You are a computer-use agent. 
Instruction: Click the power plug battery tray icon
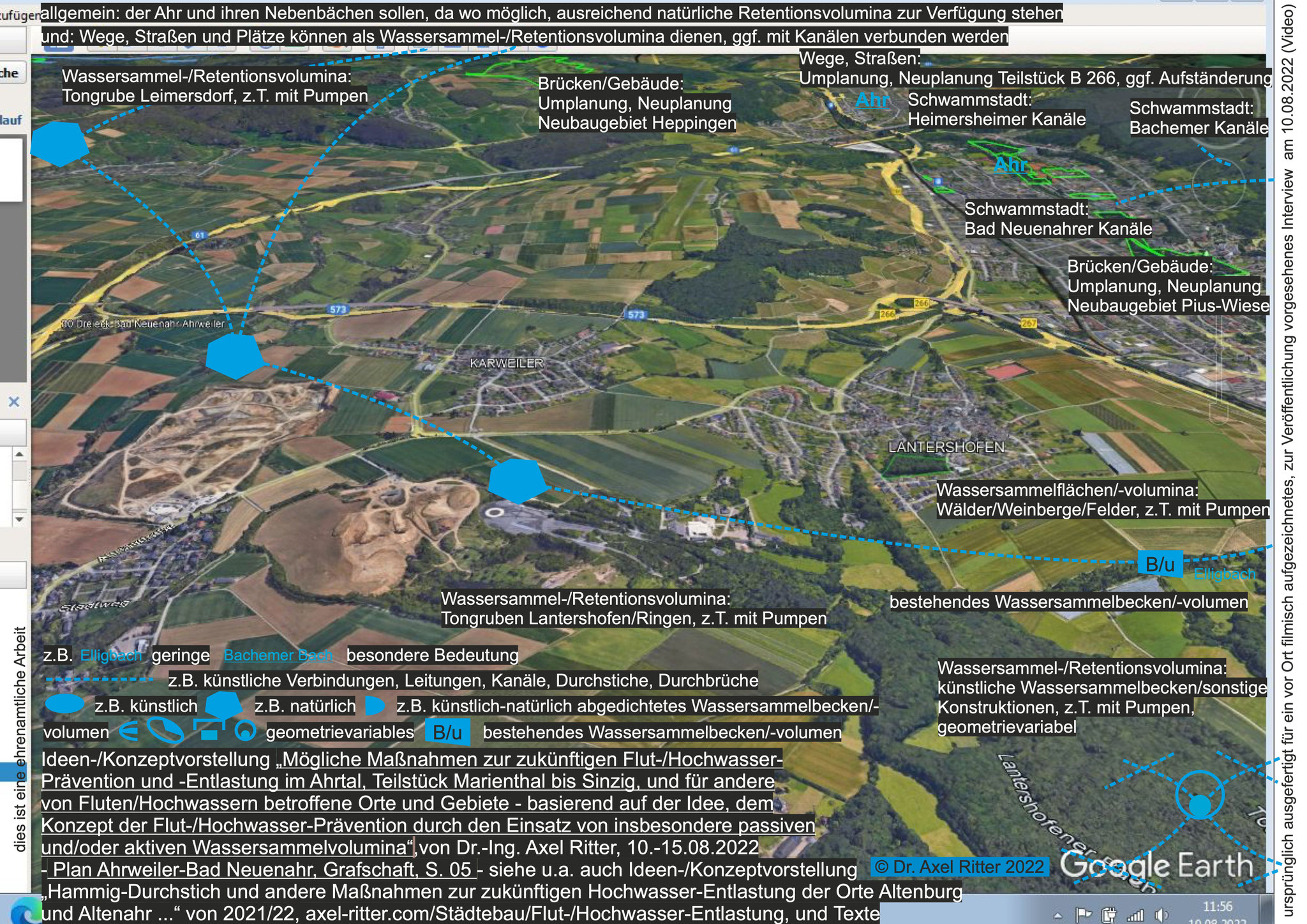(x=1109, y=914)
